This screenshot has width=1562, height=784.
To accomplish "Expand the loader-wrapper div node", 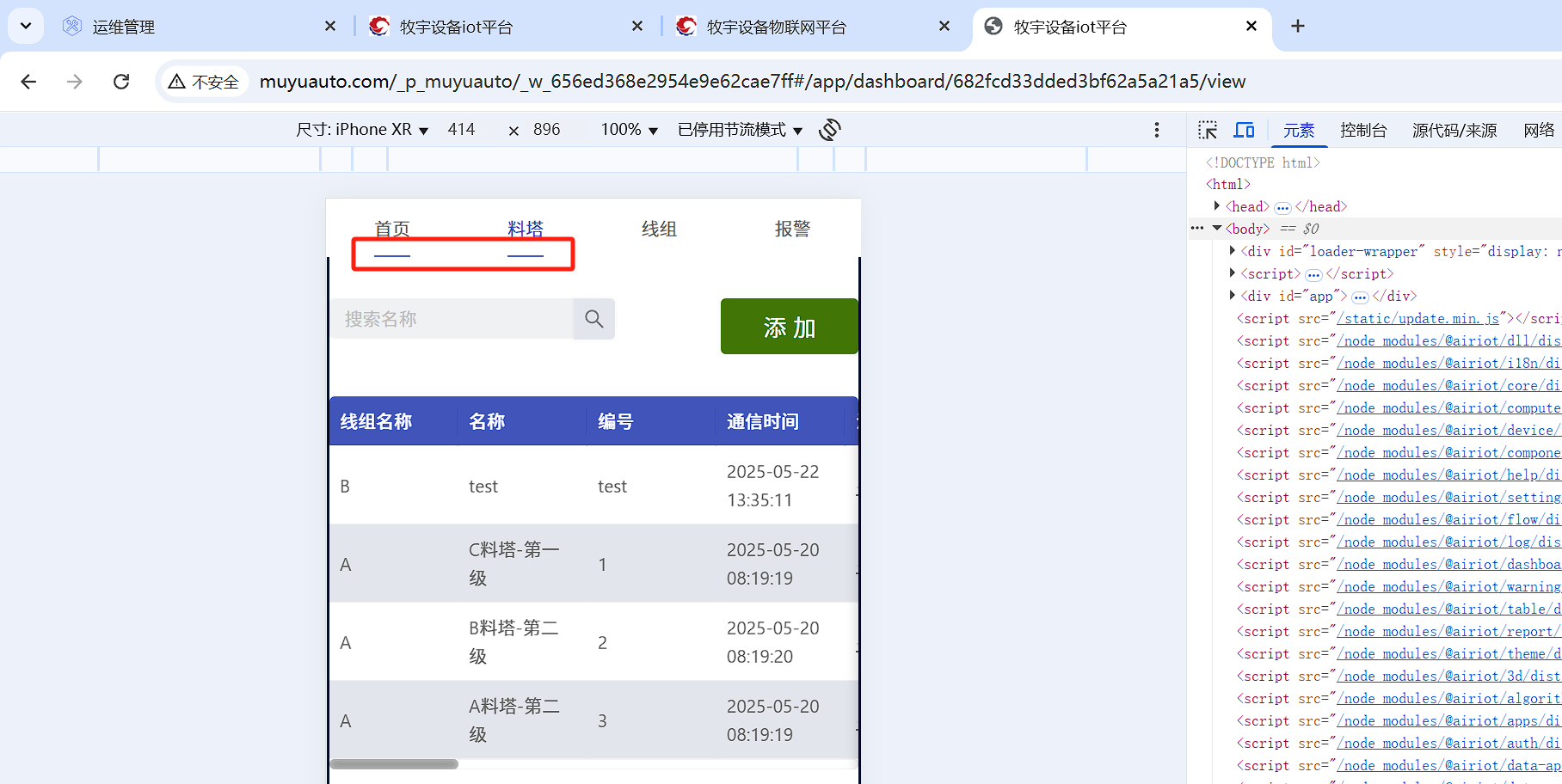I will (x=1233, y=250).
